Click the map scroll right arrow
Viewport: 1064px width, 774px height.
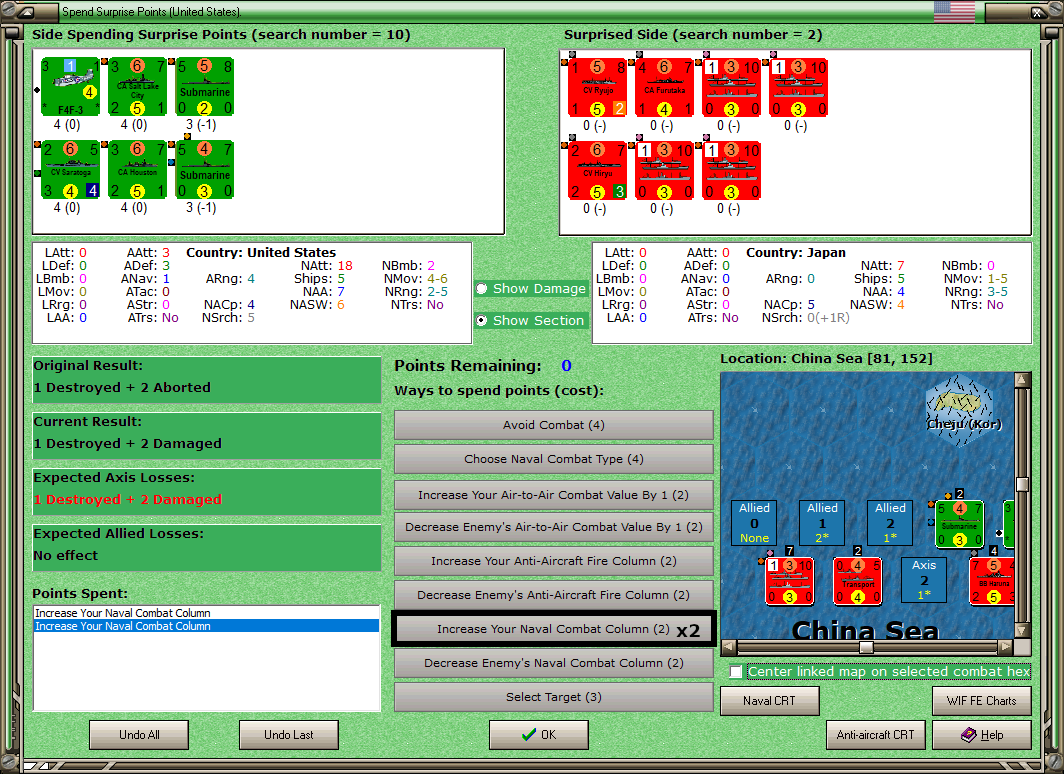click(1006, 647)
